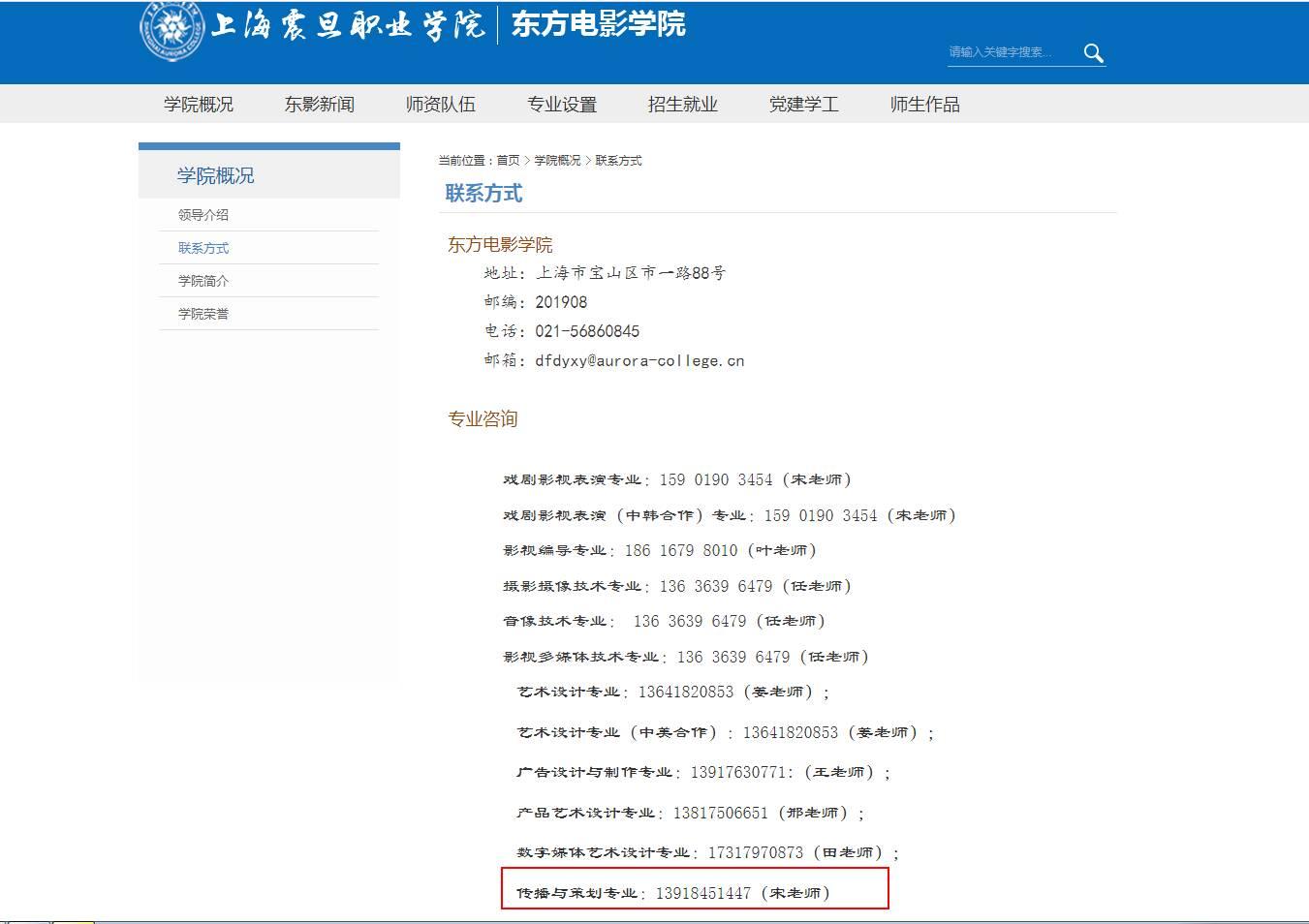The height and width of the screenshot is (924, 1309).
Task: Focus the keyword search input field
Action: tap(1013, 52)
